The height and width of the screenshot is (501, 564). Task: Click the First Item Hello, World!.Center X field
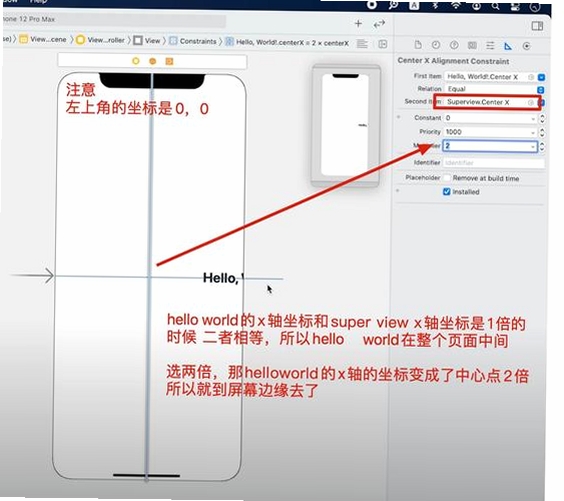(490, 77)
